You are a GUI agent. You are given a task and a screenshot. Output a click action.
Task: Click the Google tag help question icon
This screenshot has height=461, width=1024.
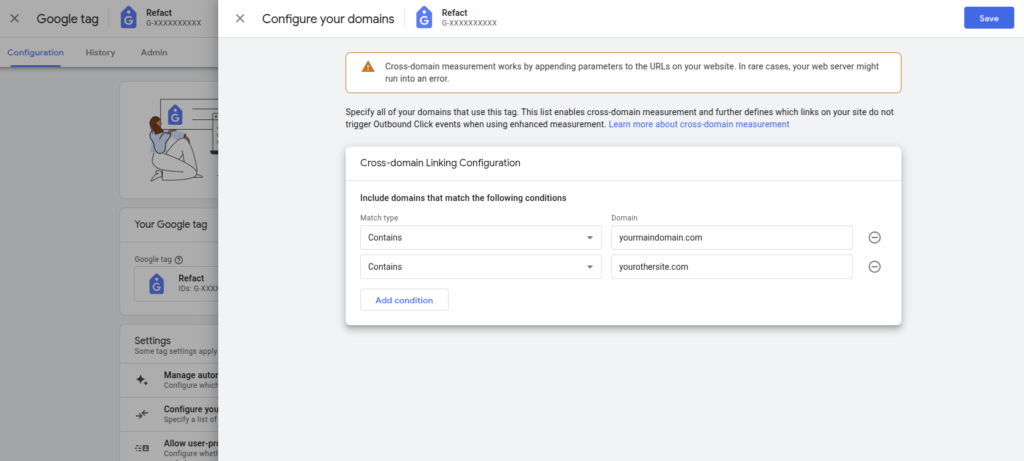(179, 259)
